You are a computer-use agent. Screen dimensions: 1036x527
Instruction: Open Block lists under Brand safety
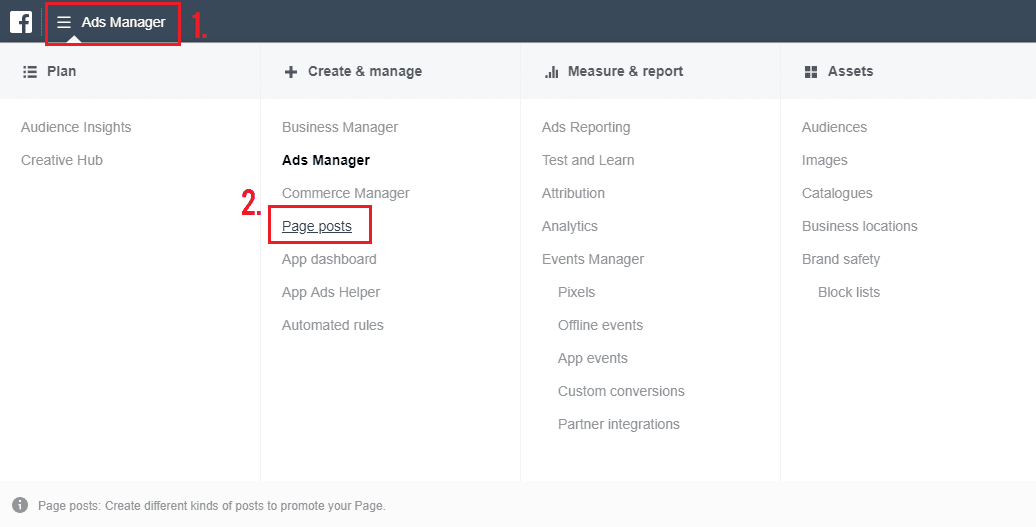[848, 293]
